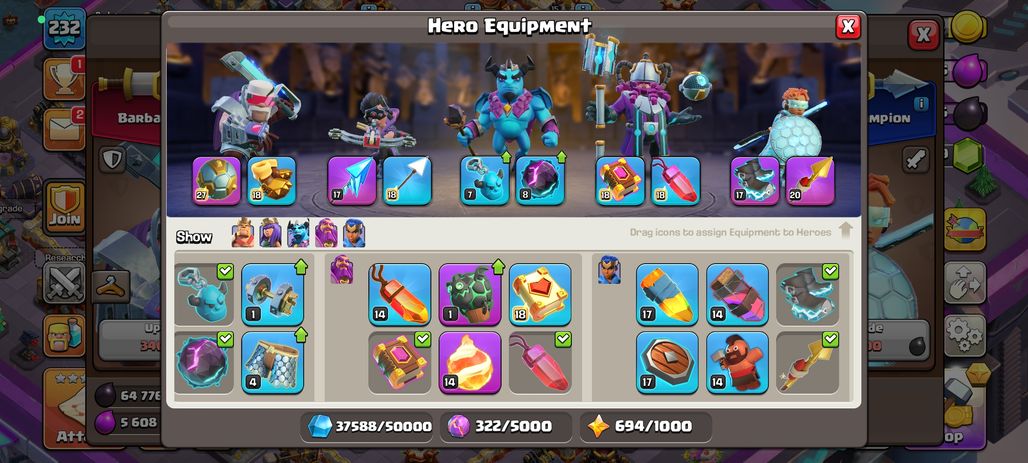Screen dimensions: 1028x463
Task: Open the upgradable level 1 Lavaloon Puppet
Action: [x=469, y=294]
